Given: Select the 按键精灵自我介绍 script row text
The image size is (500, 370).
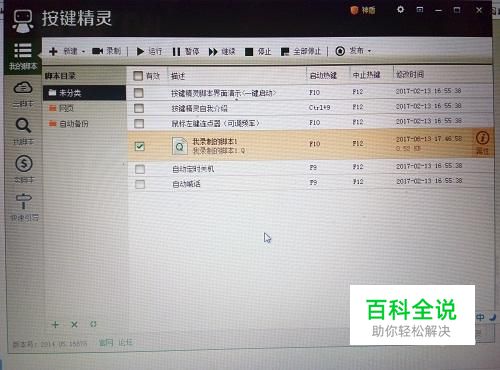Looking at the screenshot, I should tap(199, 108).
